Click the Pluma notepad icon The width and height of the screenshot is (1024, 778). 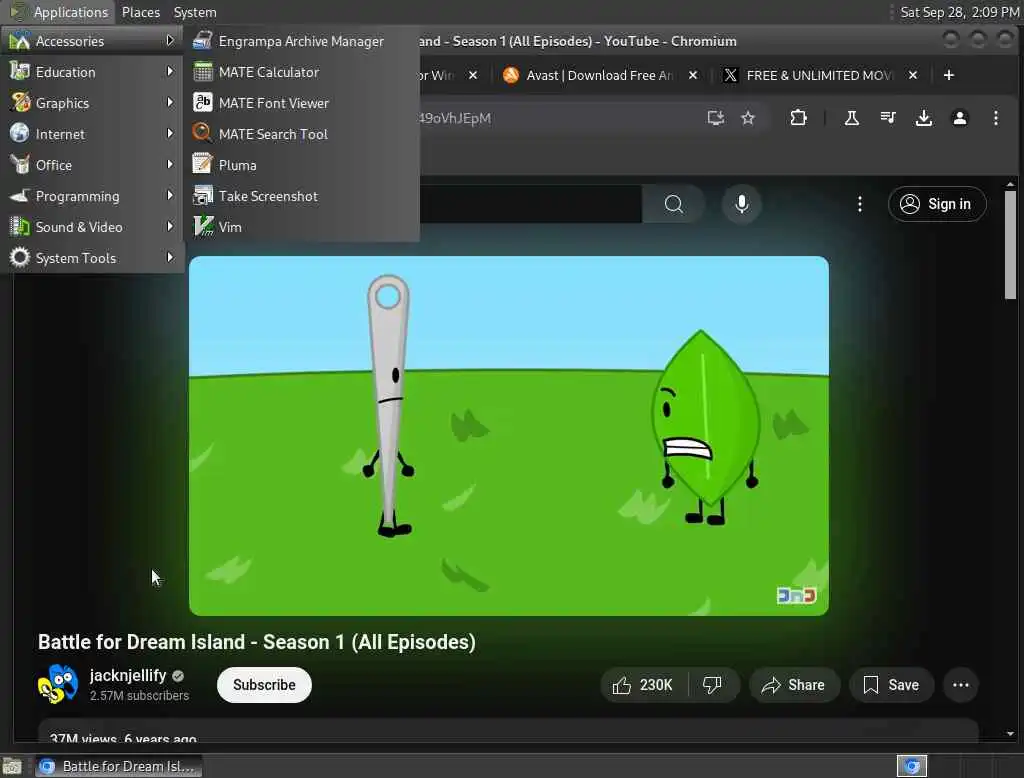[x=202, y=165]
